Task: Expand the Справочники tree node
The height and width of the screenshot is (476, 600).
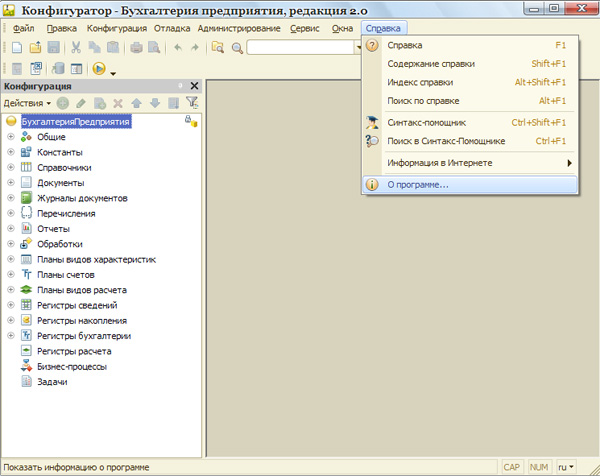Action: (11, 168)
